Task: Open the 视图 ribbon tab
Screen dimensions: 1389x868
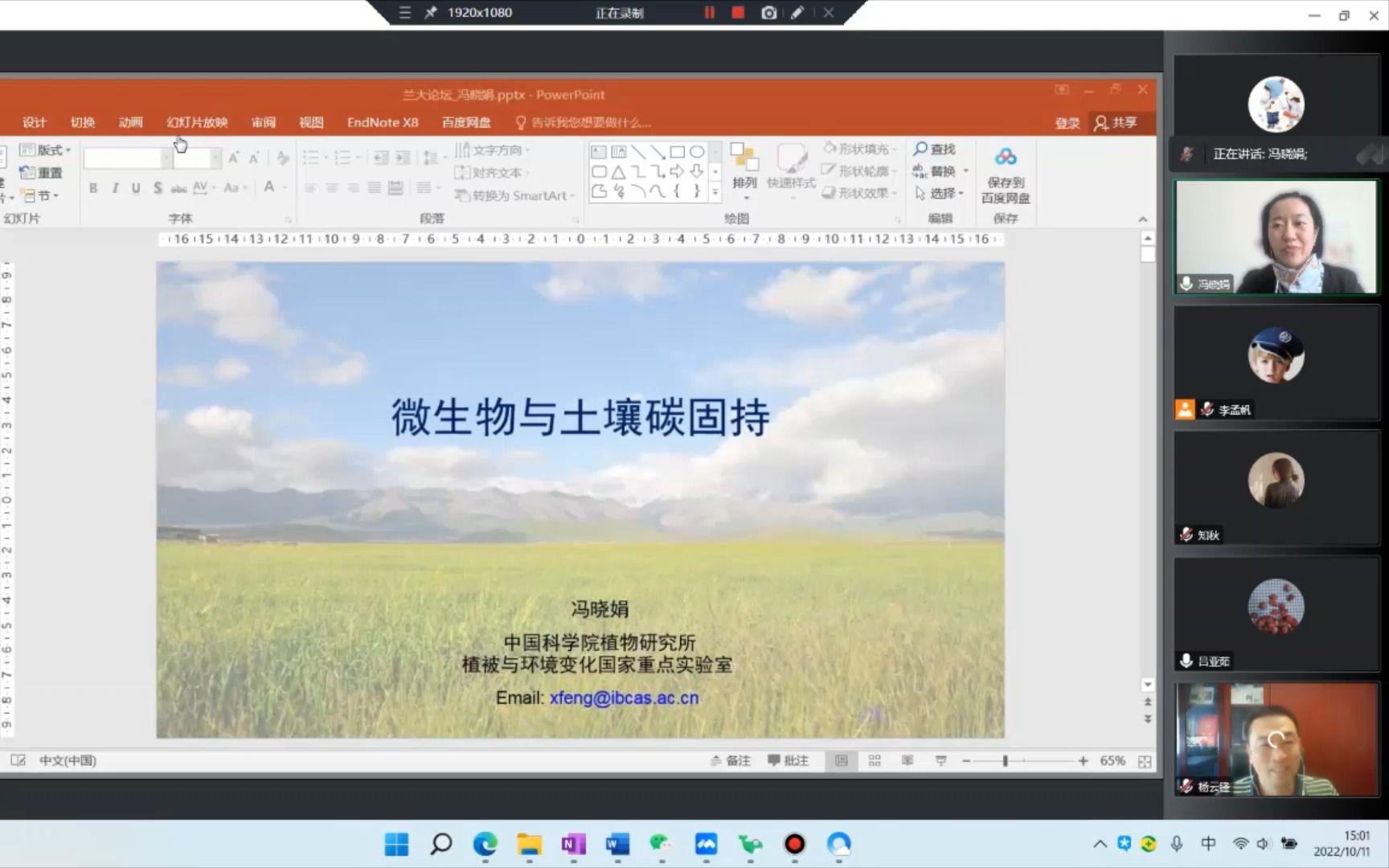Action: [311, 122]
